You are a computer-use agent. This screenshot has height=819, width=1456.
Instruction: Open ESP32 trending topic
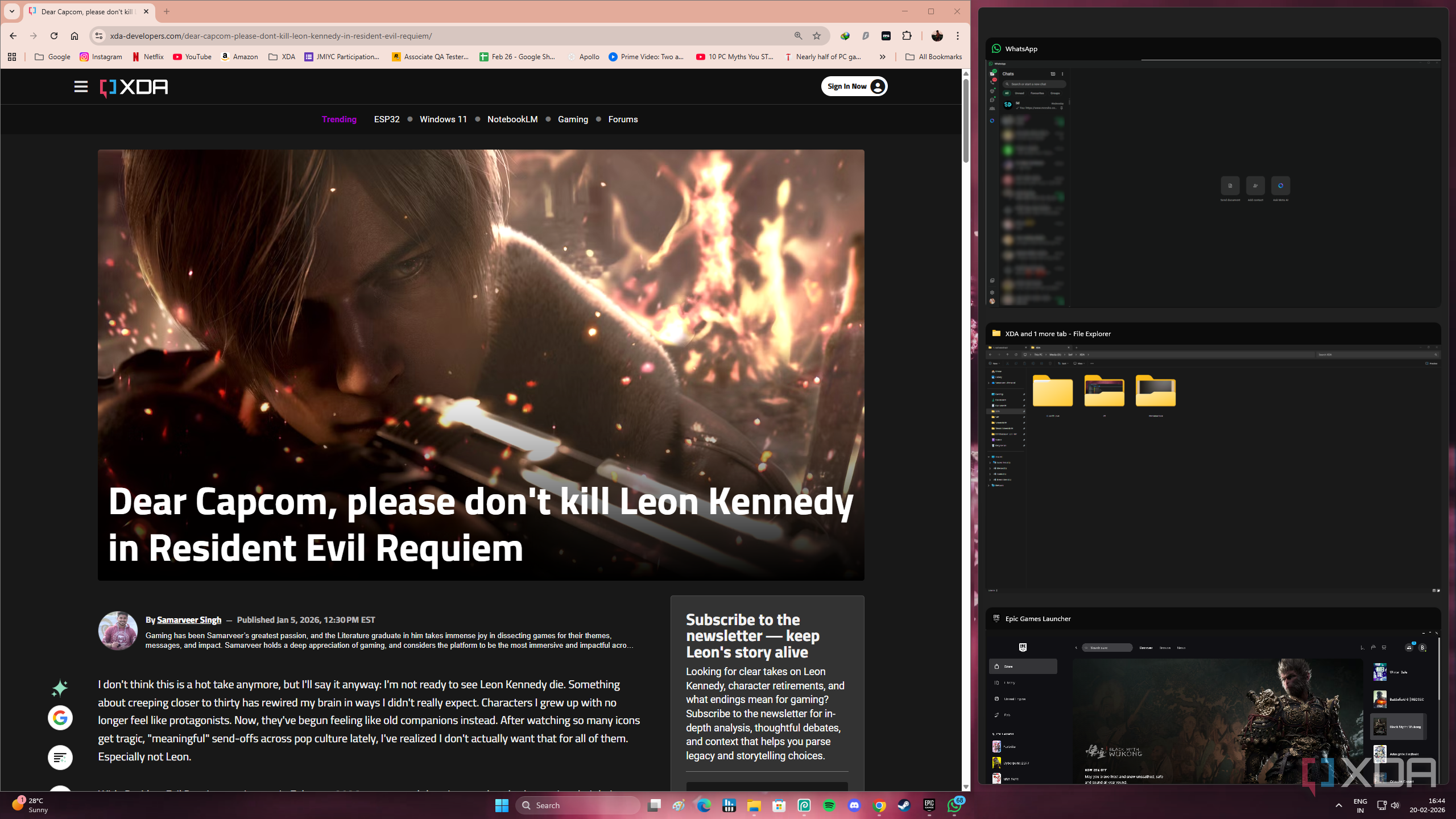(387, 119)
